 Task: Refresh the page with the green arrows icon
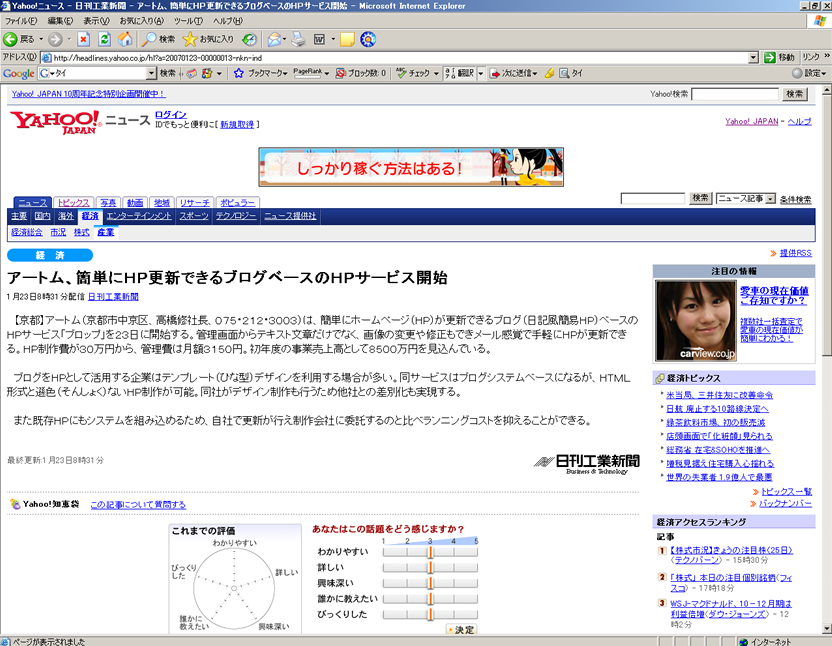105,39
